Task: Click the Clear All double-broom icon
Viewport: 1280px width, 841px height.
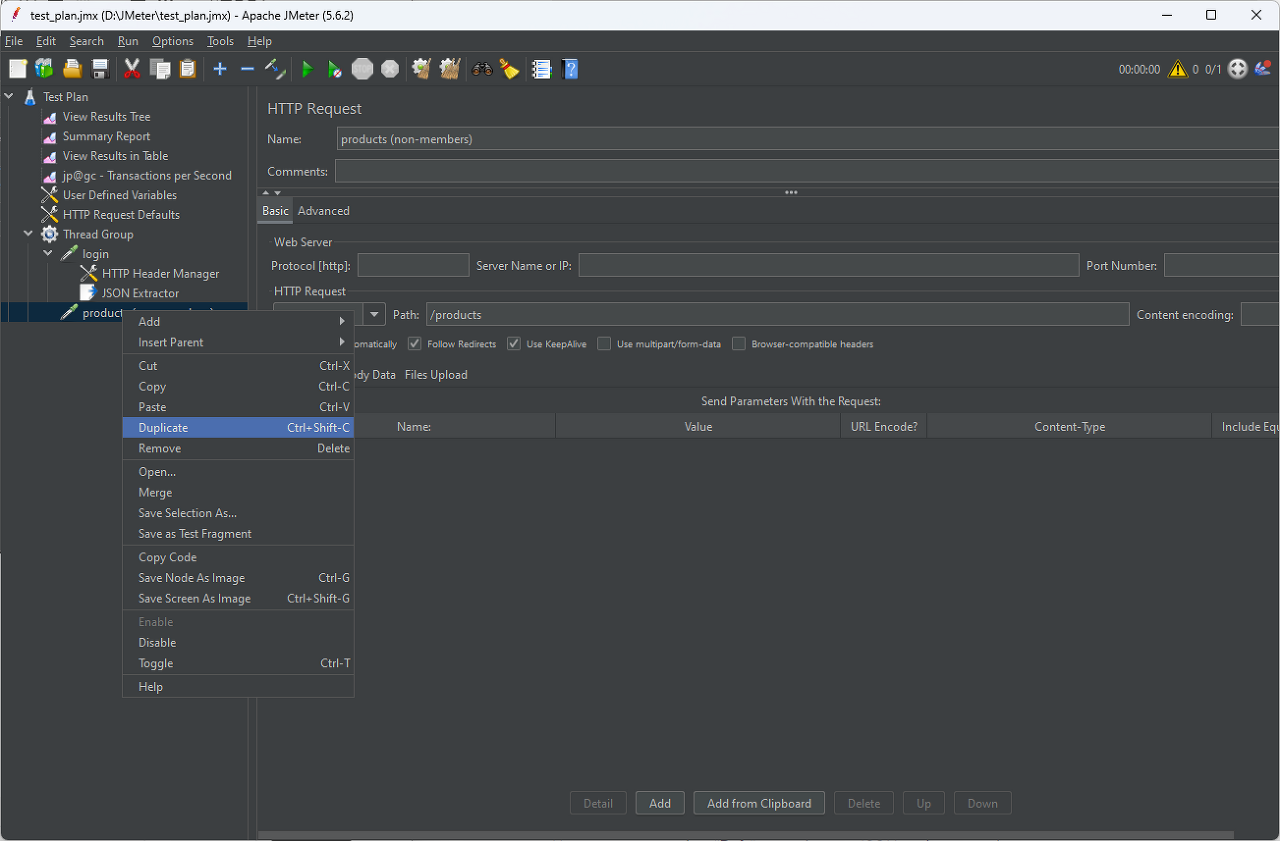Action: tap(450, 69)
